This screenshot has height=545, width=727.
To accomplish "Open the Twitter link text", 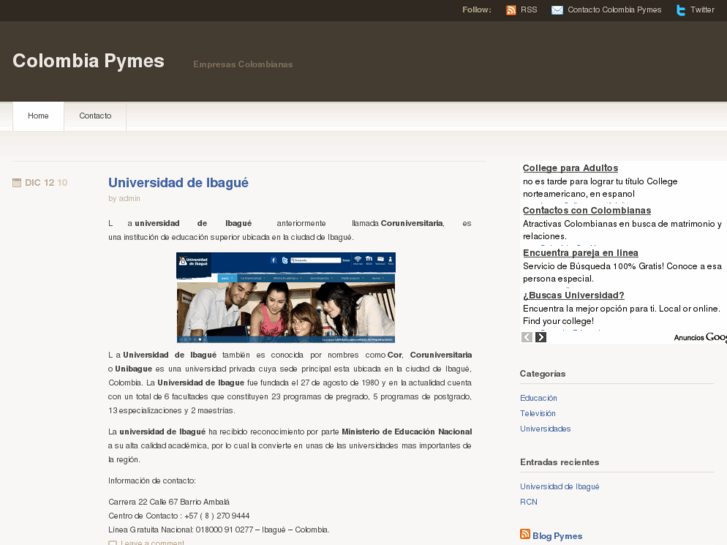I will coord(702,10).
